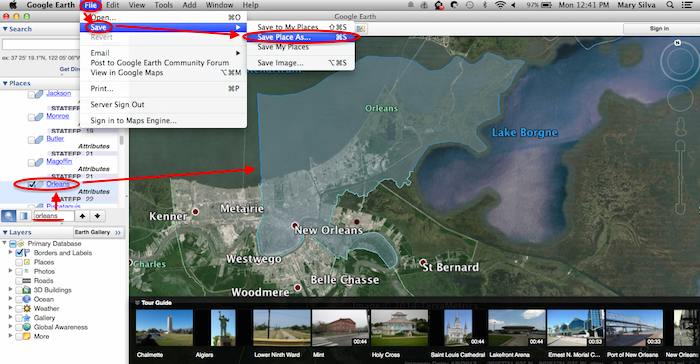The width and height of the screenshot is (700, 364).
Task: Collapse the Layers panel triangle
Action: [5, 233]
